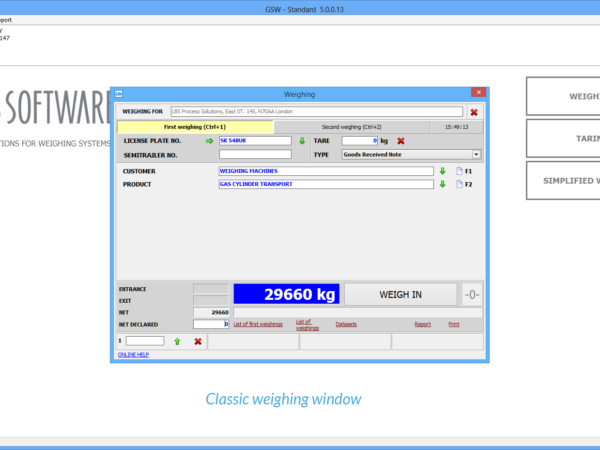Open the ONLINE HELP link

pos(133,355)
